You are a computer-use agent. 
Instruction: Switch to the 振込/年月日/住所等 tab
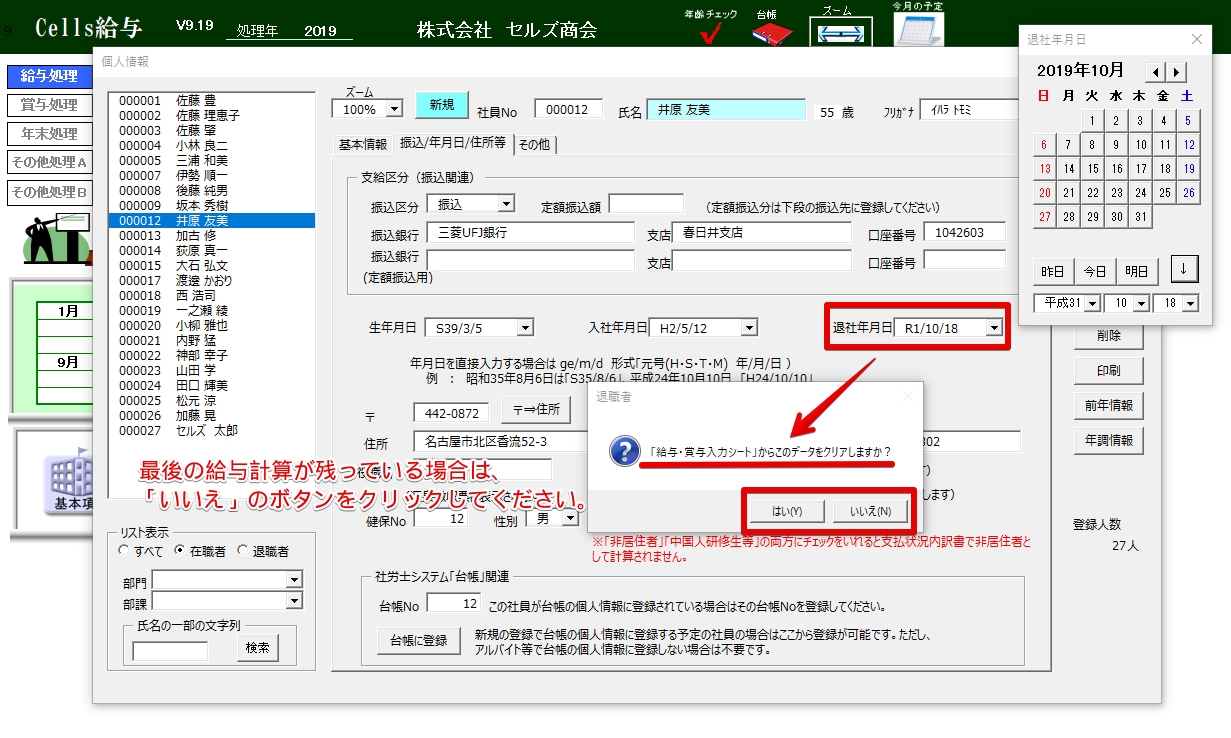(453, 143)
